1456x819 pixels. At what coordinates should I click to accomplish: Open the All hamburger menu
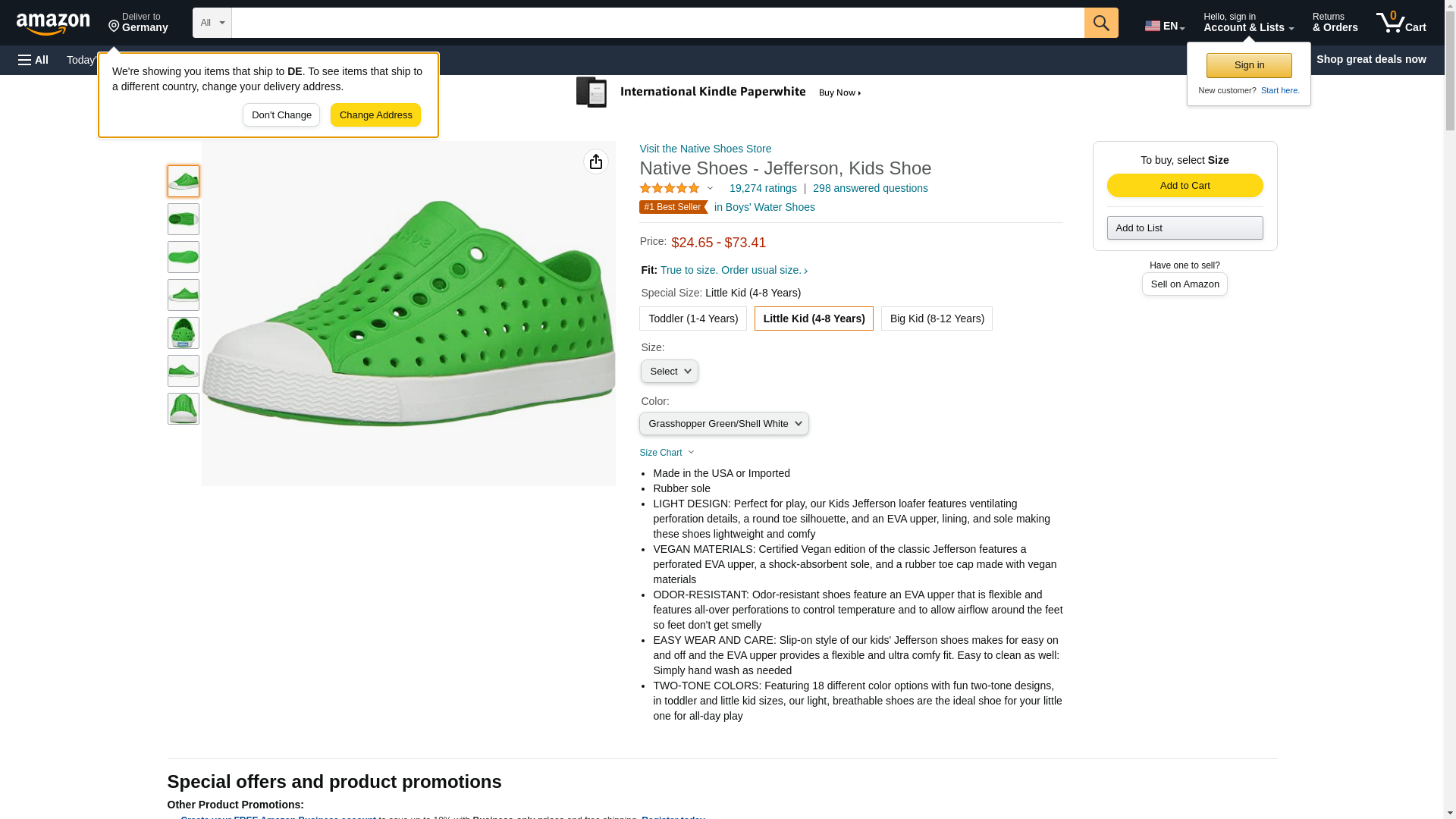33,60
